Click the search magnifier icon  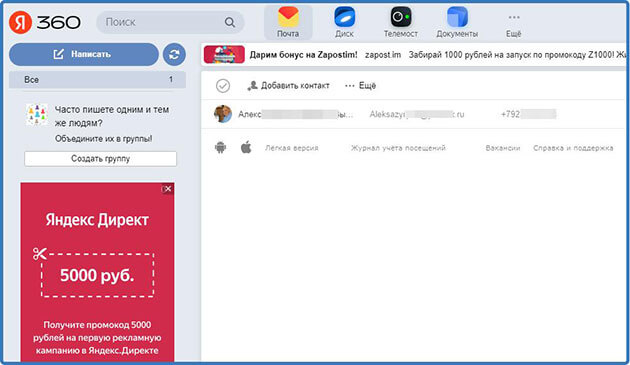tap(229, 22)
